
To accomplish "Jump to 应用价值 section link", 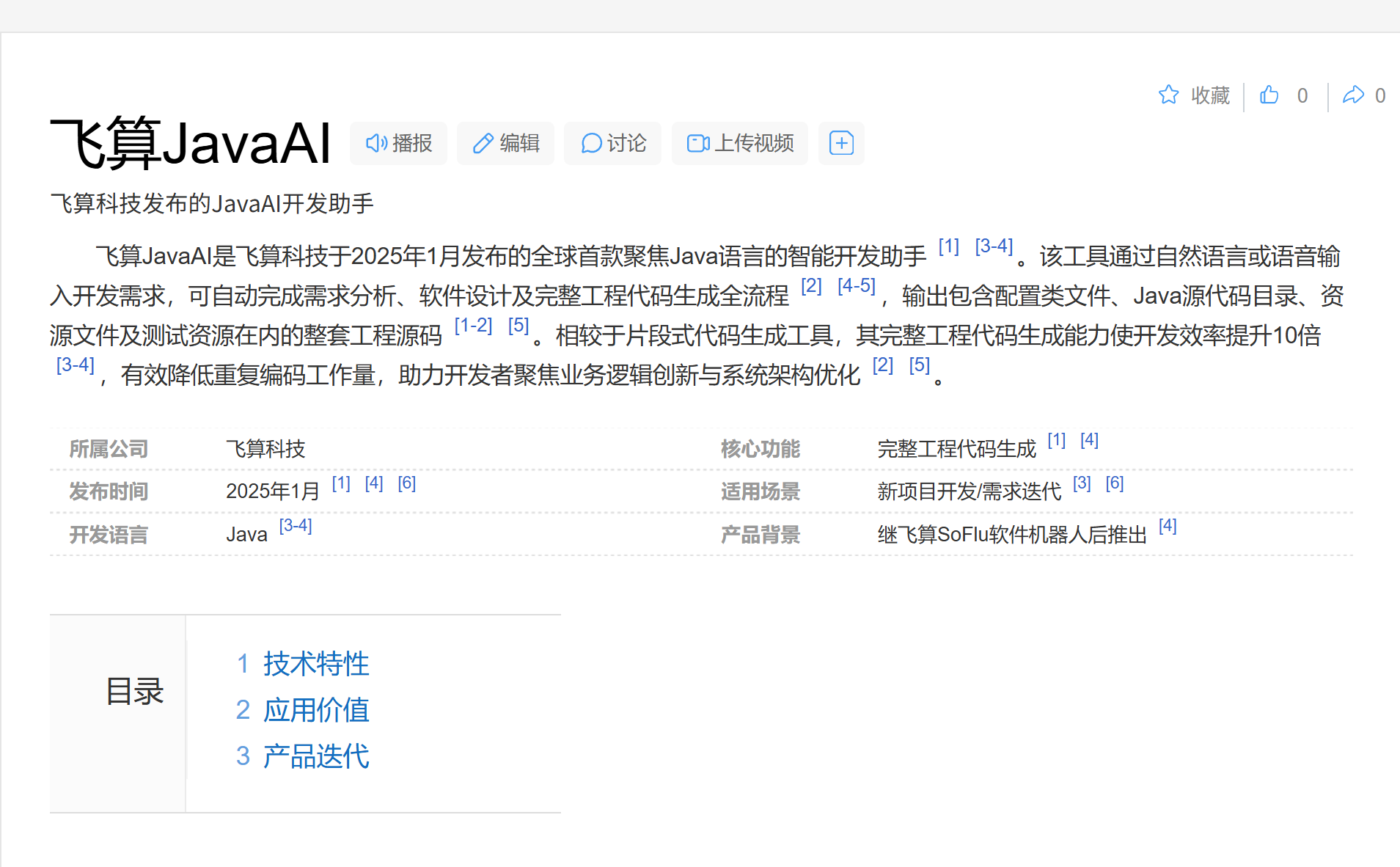I will coord(316,710).
